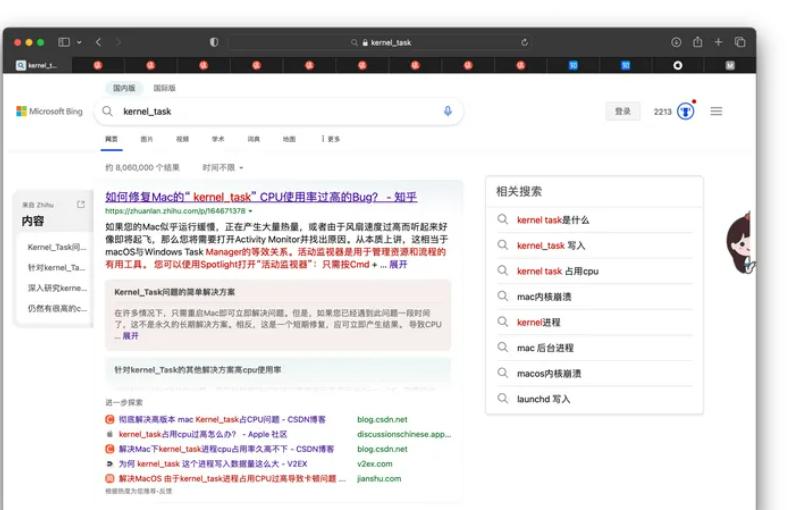Click the 约 8,060,000 个结果 count text
Viewport: 797px width, 510px height.
142,167
